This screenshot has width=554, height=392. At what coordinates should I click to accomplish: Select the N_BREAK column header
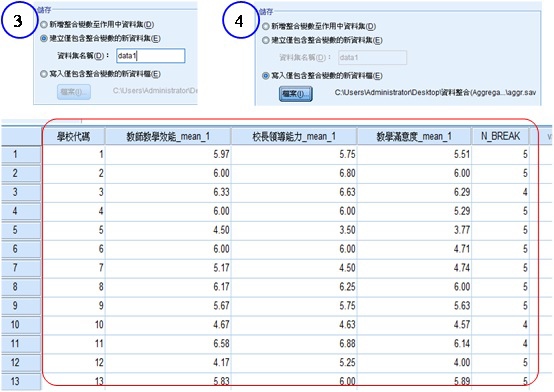coord(500,136)
